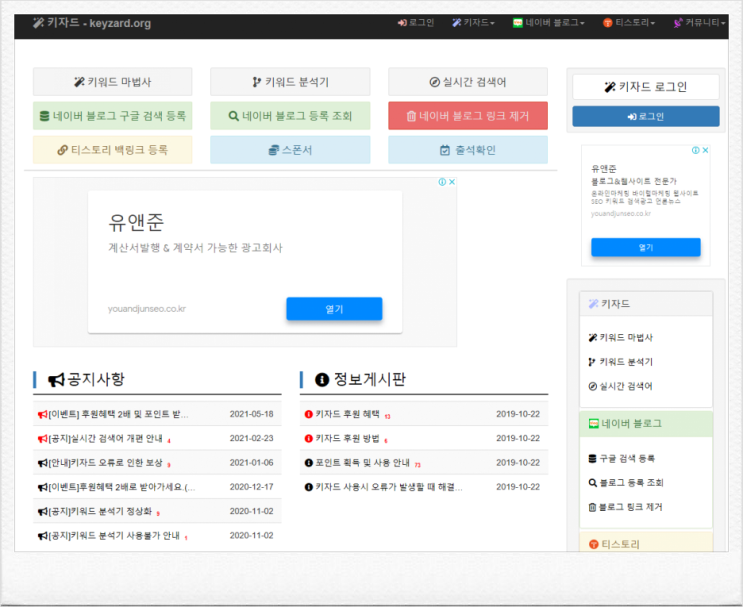
Task: Open the 키워드 마법사 button
Action: (112, 82)
